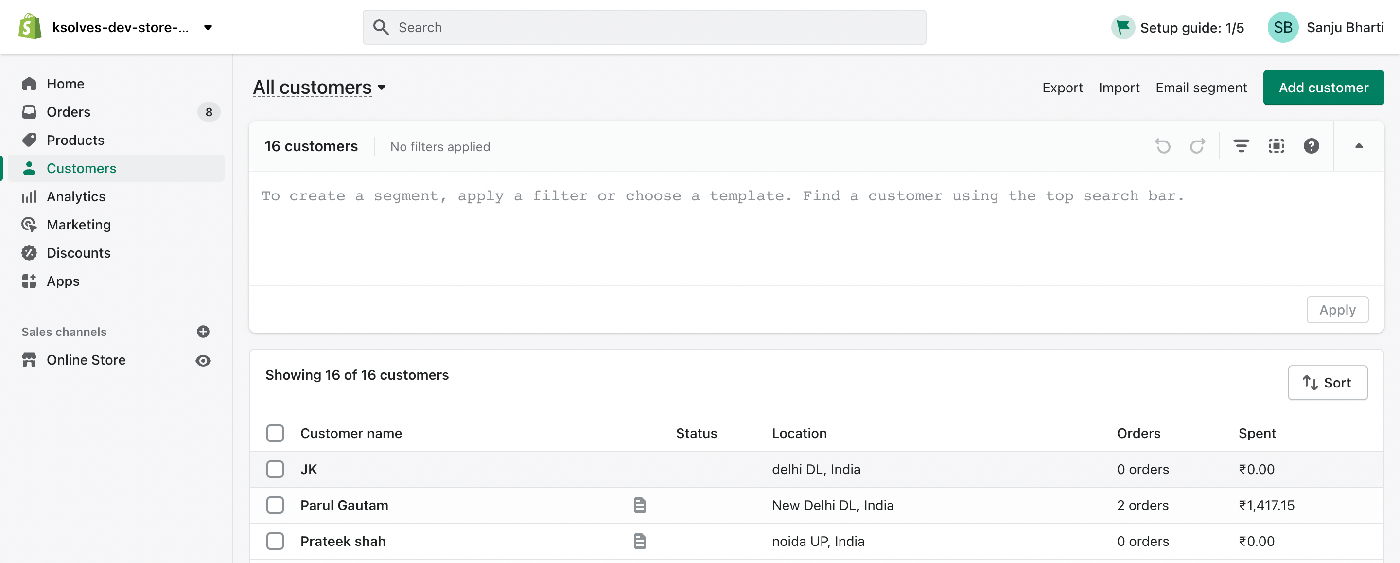Click the Discounts percent icon
Image resolution: width=1400 pixels, height=563 pixels.
coord(29,253)
